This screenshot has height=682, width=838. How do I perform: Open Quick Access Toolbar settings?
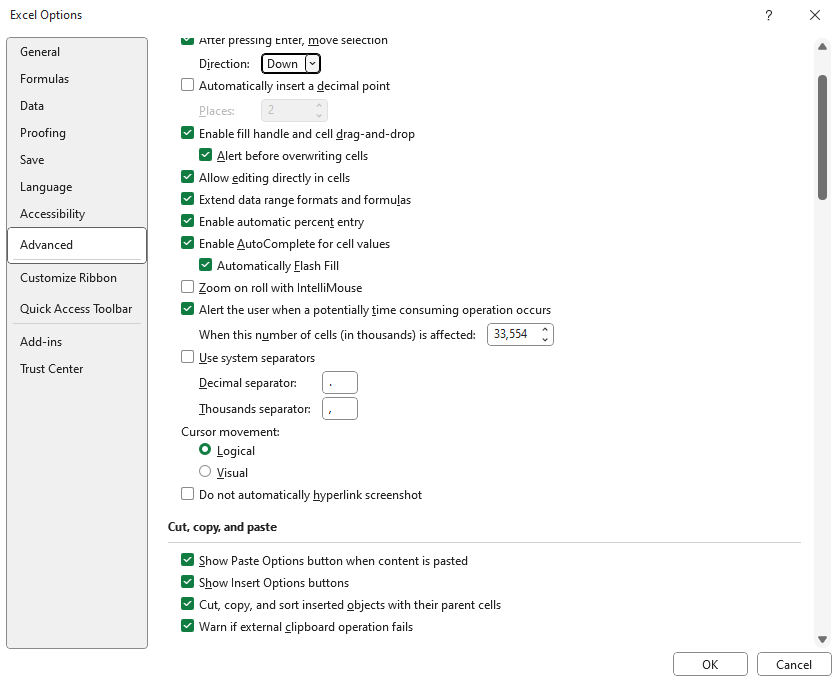click(77, 309)
